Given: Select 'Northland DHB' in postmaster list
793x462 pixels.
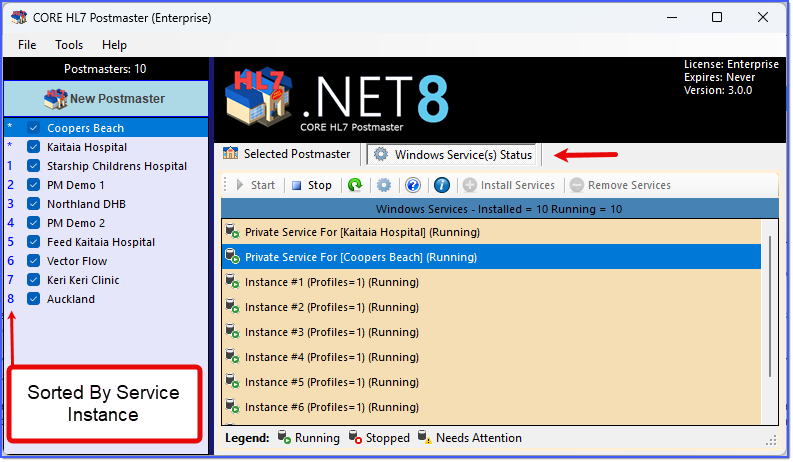Looking at the screenshot, I should tap(86, 204).
